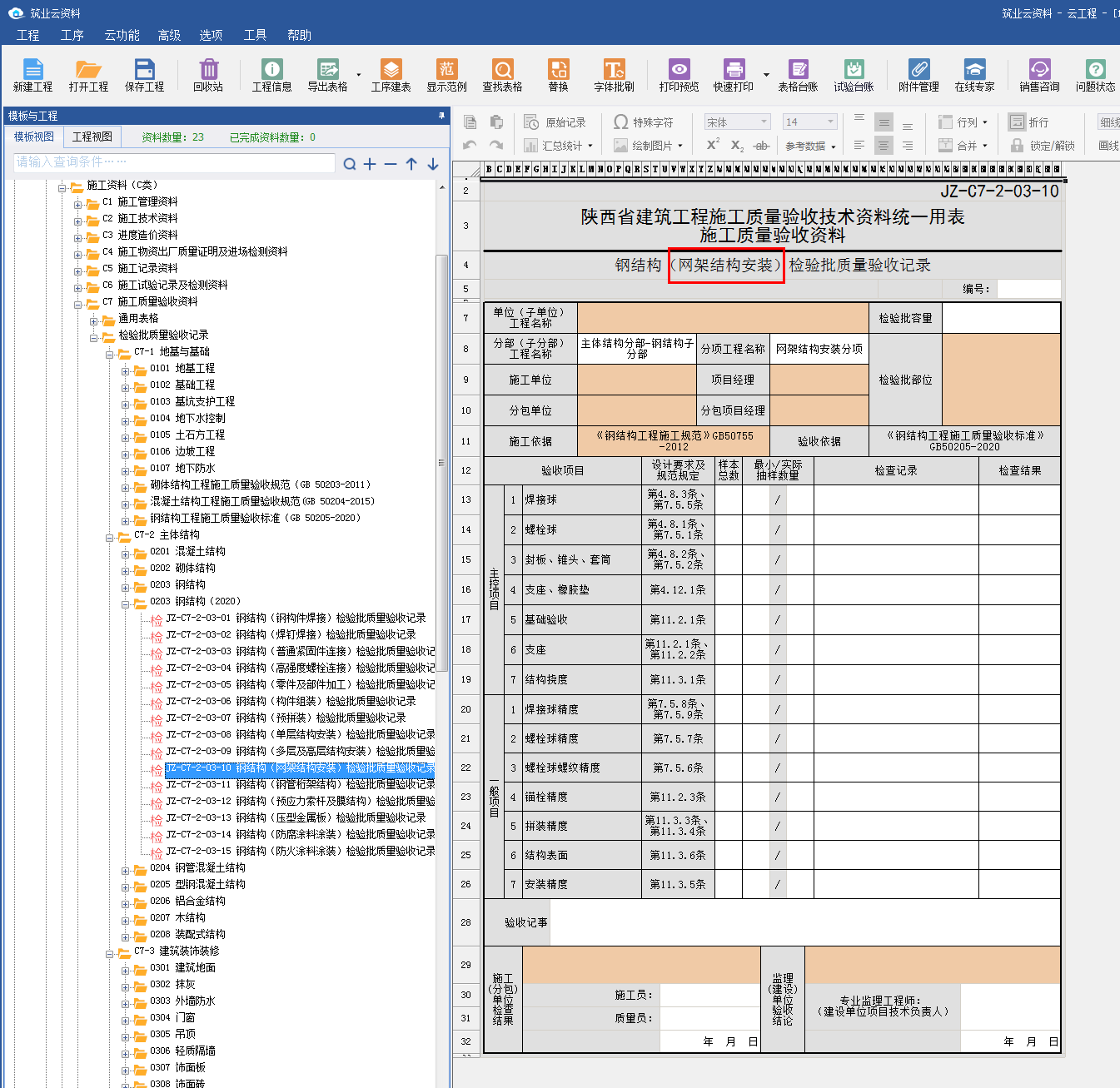Toggle 折行 word wrap
1120x1088 pixels.
1028,122
